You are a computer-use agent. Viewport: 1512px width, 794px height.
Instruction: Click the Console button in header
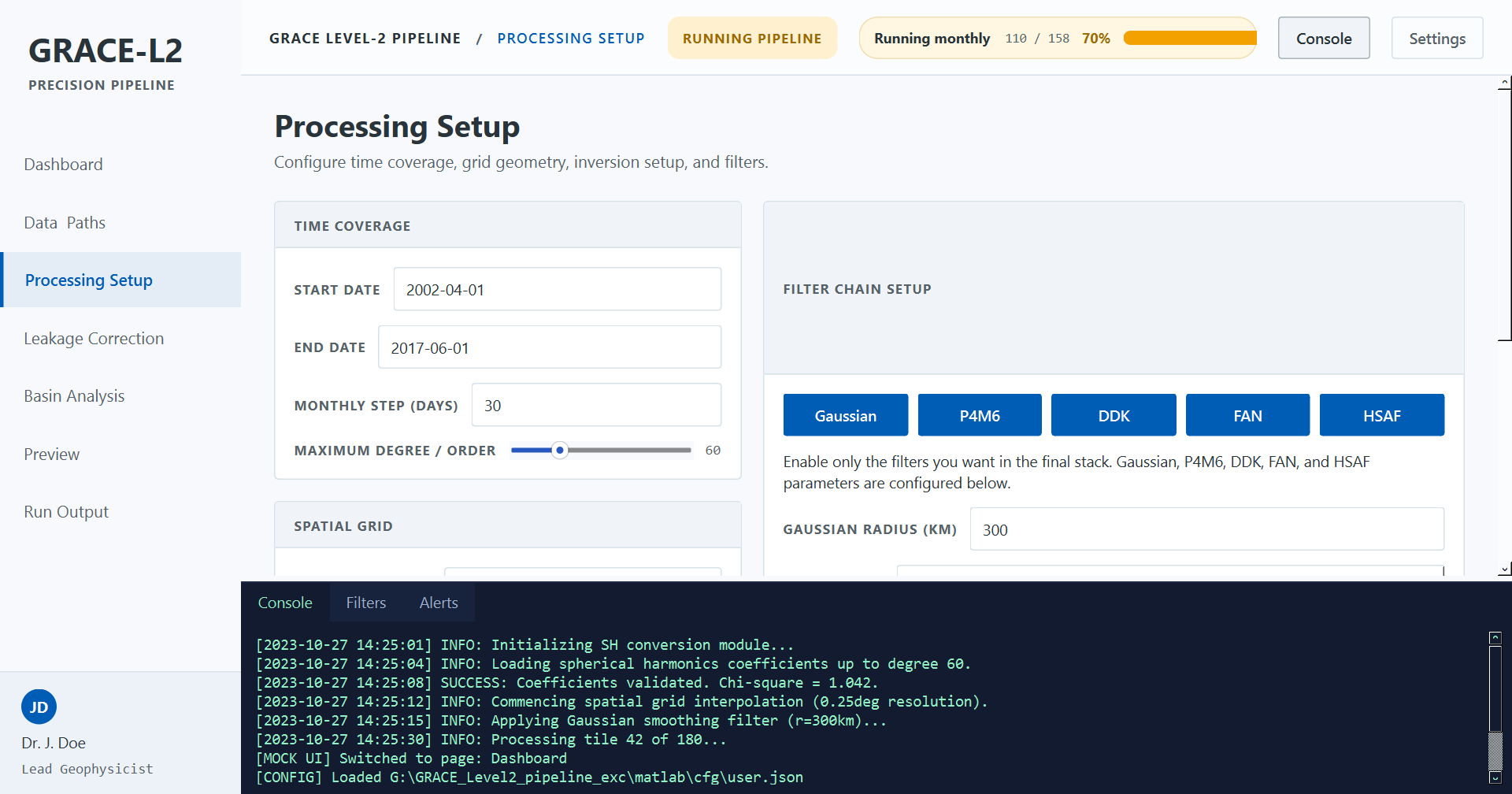tap(1324, 38)
